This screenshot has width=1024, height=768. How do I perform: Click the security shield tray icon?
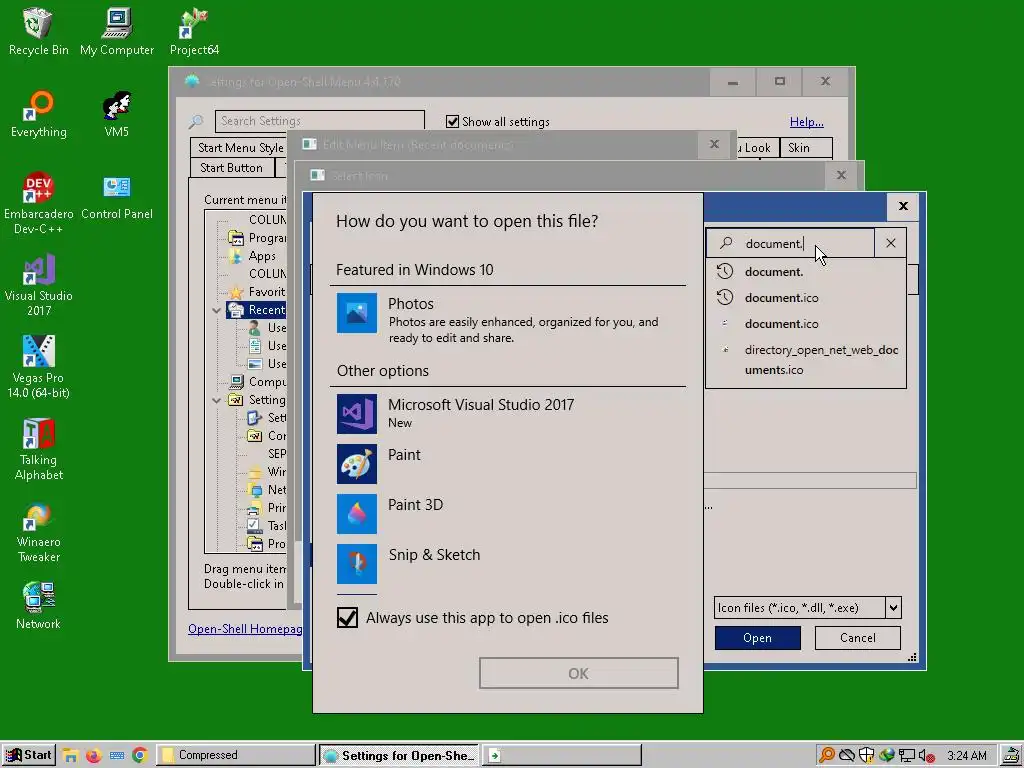click(x=866, y=756)
